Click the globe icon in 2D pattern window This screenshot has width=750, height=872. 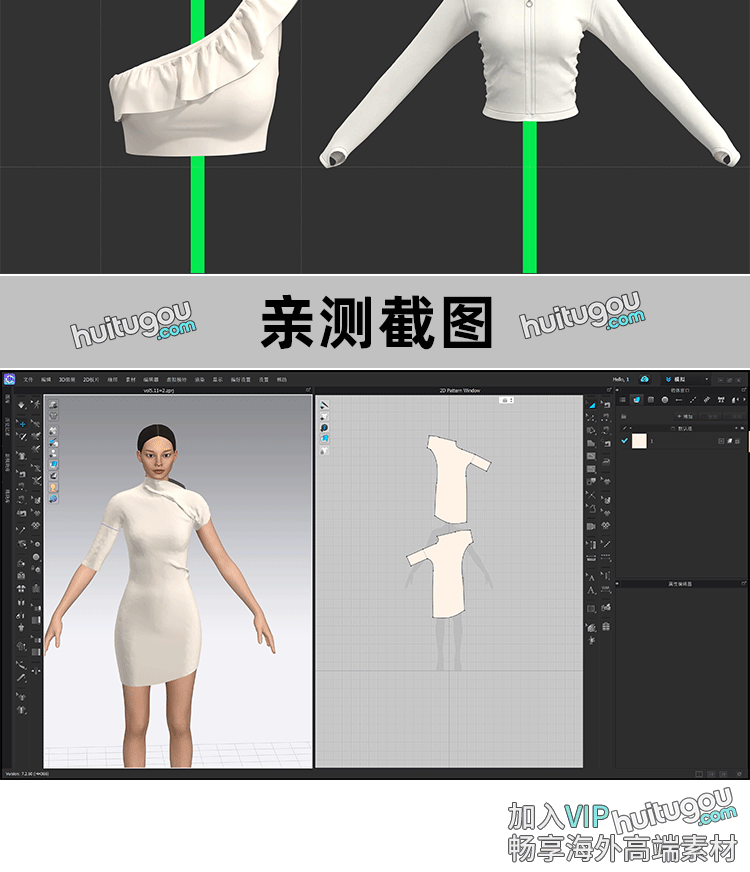tap(325, 428)
